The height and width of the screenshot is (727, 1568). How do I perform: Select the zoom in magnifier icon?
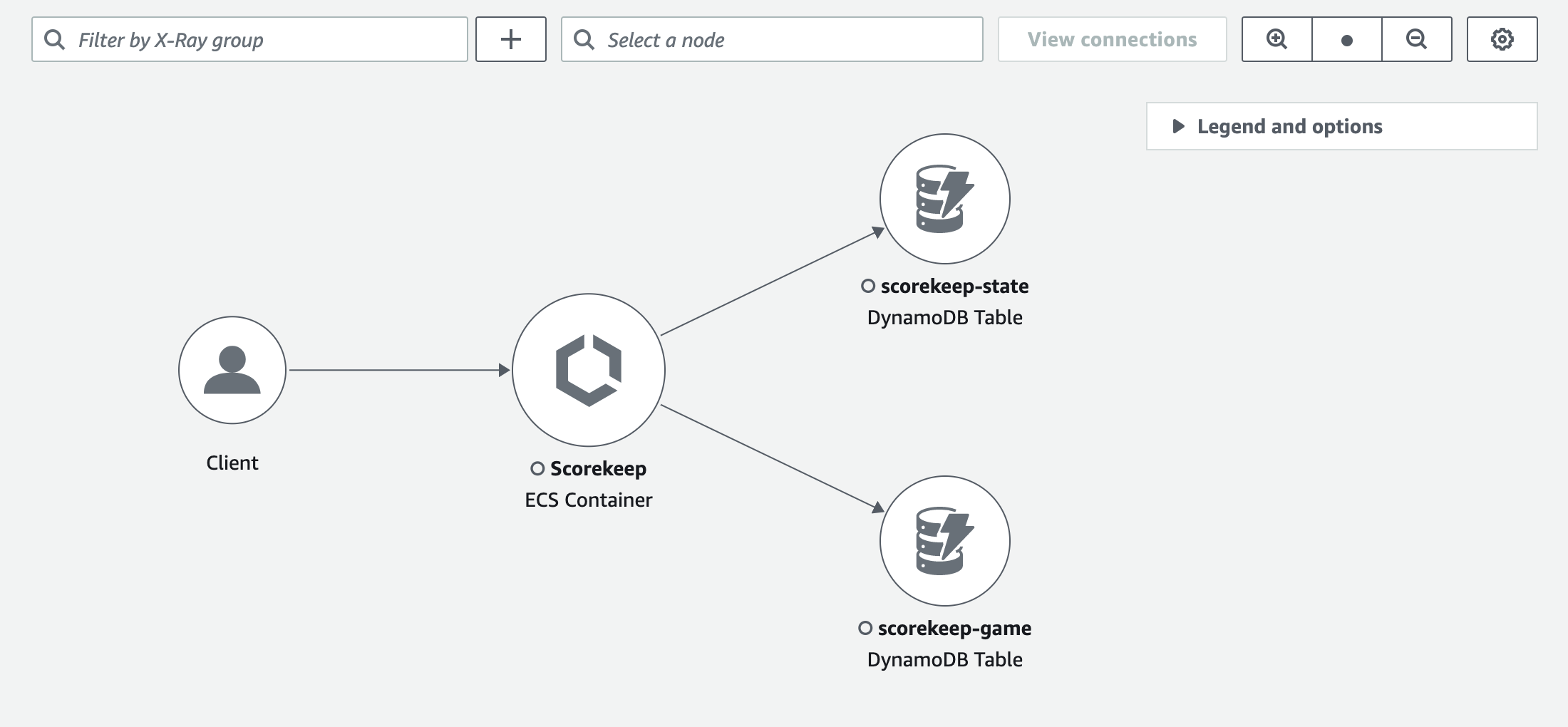click(x=1276, y=40)
